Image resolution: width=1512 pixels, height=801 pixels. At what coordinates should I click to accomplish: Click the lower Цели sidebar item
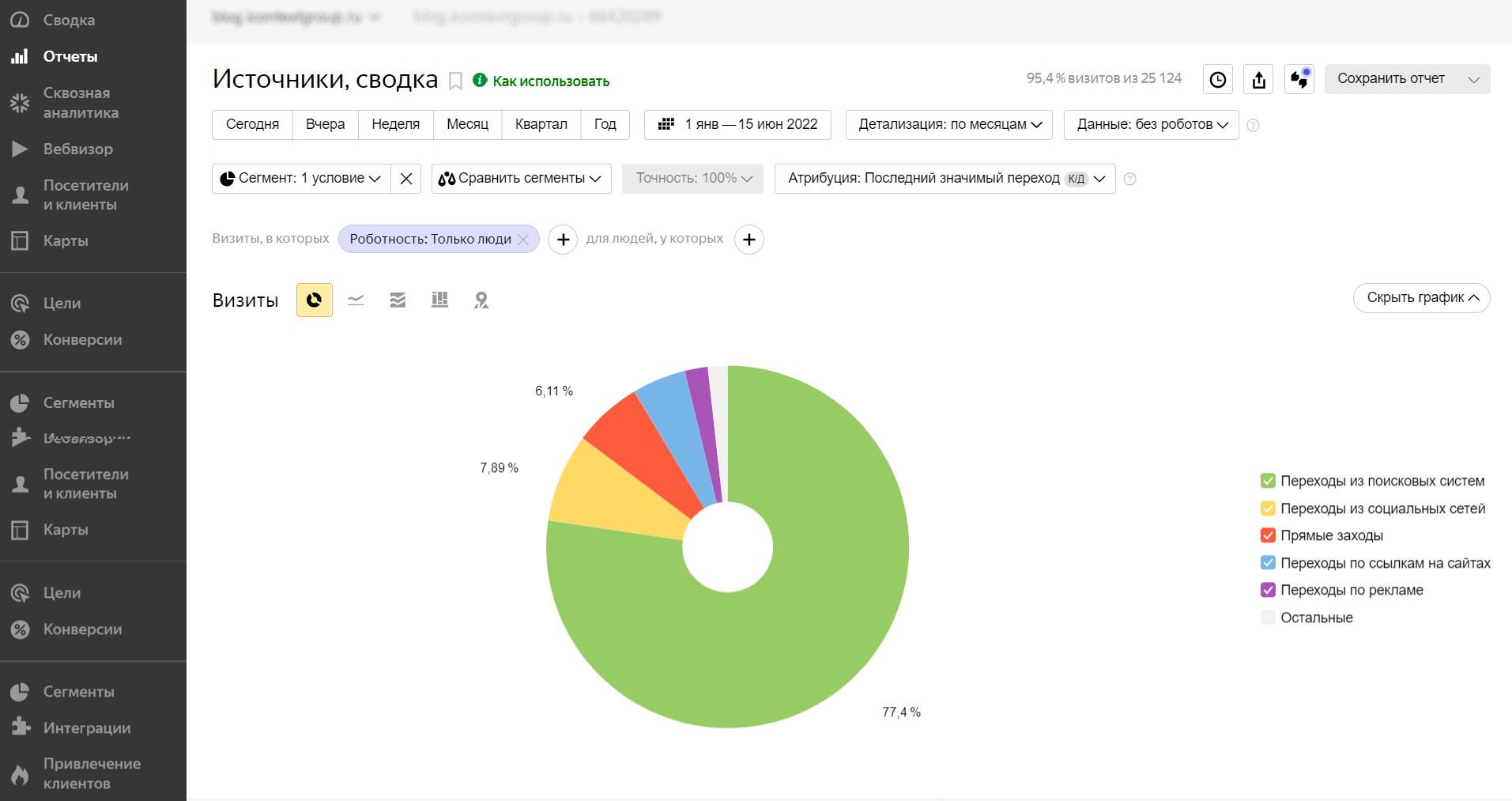[x=62, y=592]
